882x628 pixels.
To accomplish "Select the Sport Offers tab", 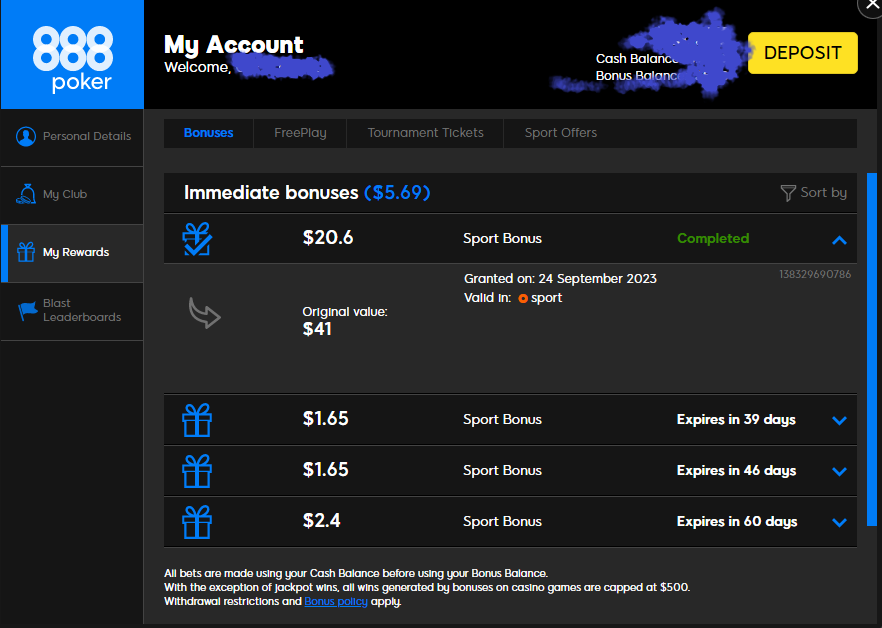I will pyautogui.click(x=560, y=133).
